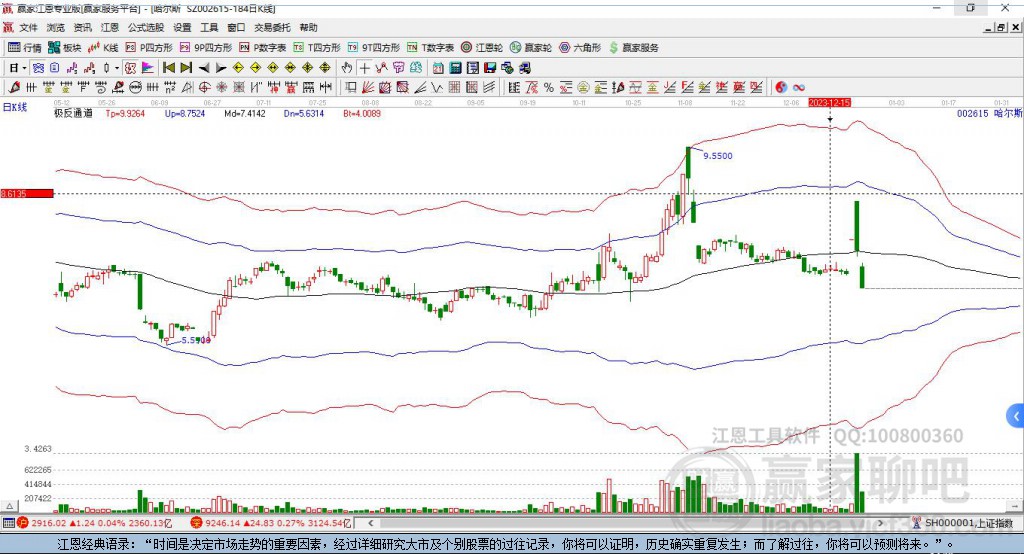Click the 002615 stock code label

[x=972, y=114]
